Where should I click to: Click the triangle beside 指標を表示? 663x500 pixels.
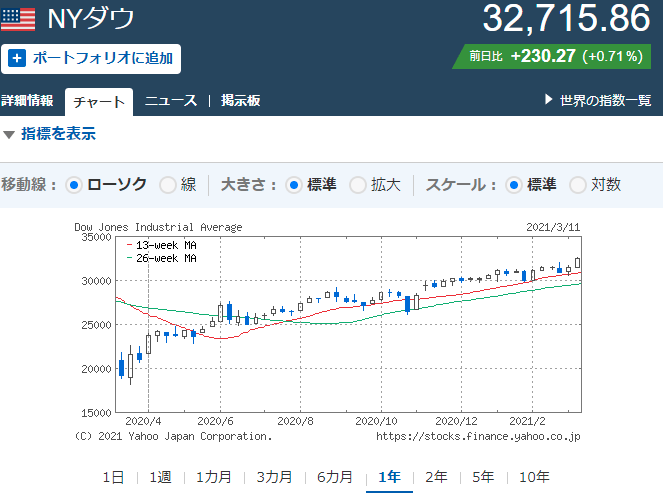(x=9, y=135)
